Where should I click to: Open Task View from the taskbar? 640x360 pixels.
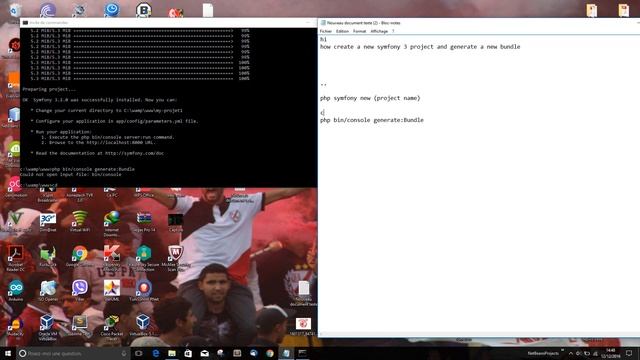coord(139,353)
